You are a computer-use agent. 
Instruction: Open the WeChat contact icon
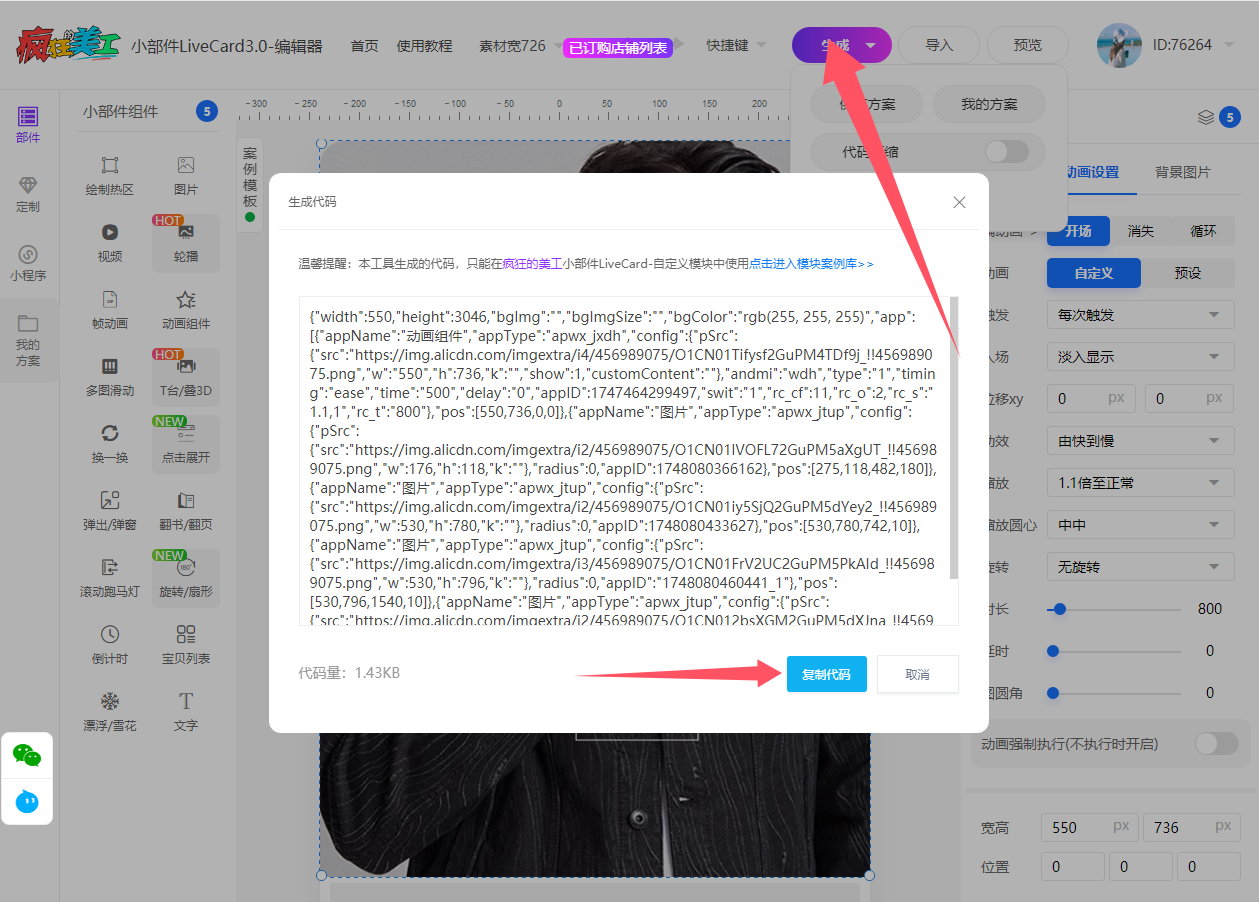click(27, 756)
